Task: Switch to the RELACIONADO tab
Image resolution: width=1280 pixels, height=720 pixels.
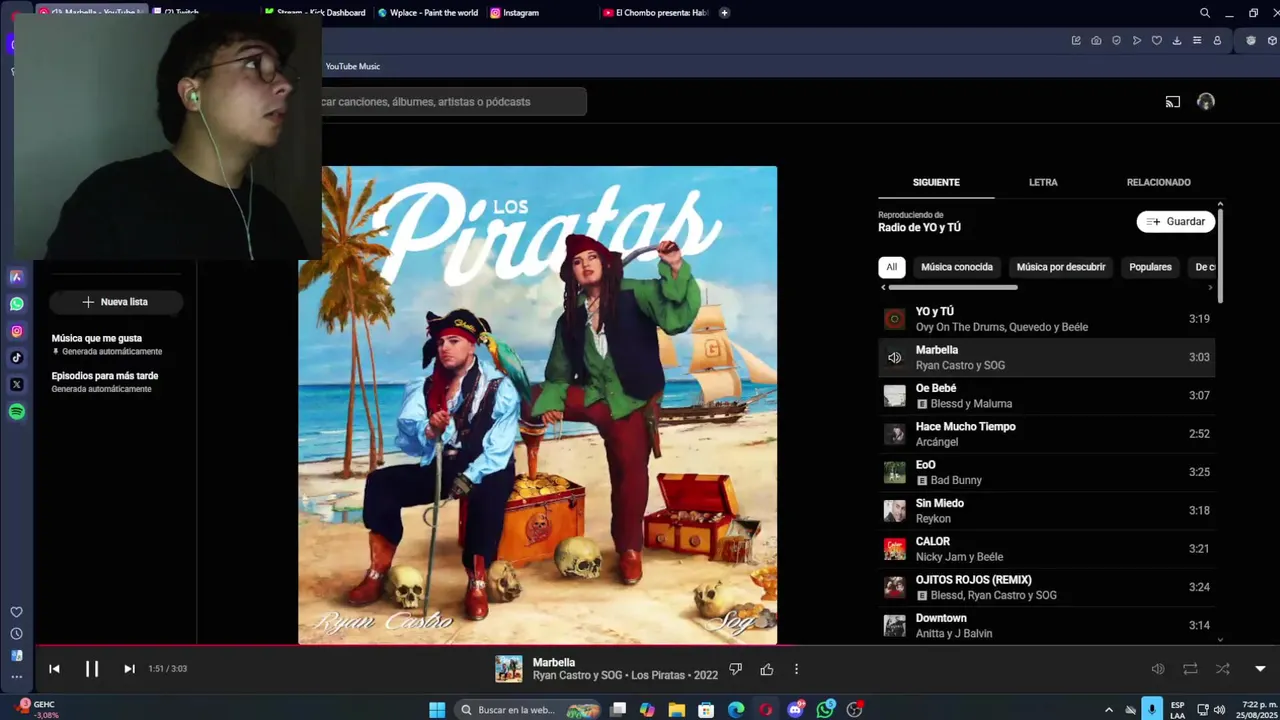Action: (x=1158, y=182)
